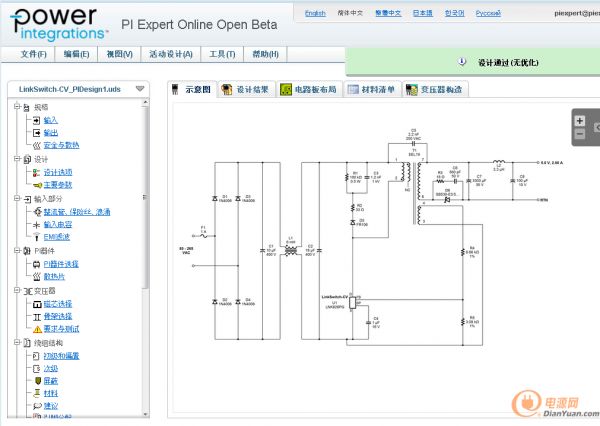
Task: Switch to the 示意图 tab
Action: pyautogui.click(x=192, y=90)
